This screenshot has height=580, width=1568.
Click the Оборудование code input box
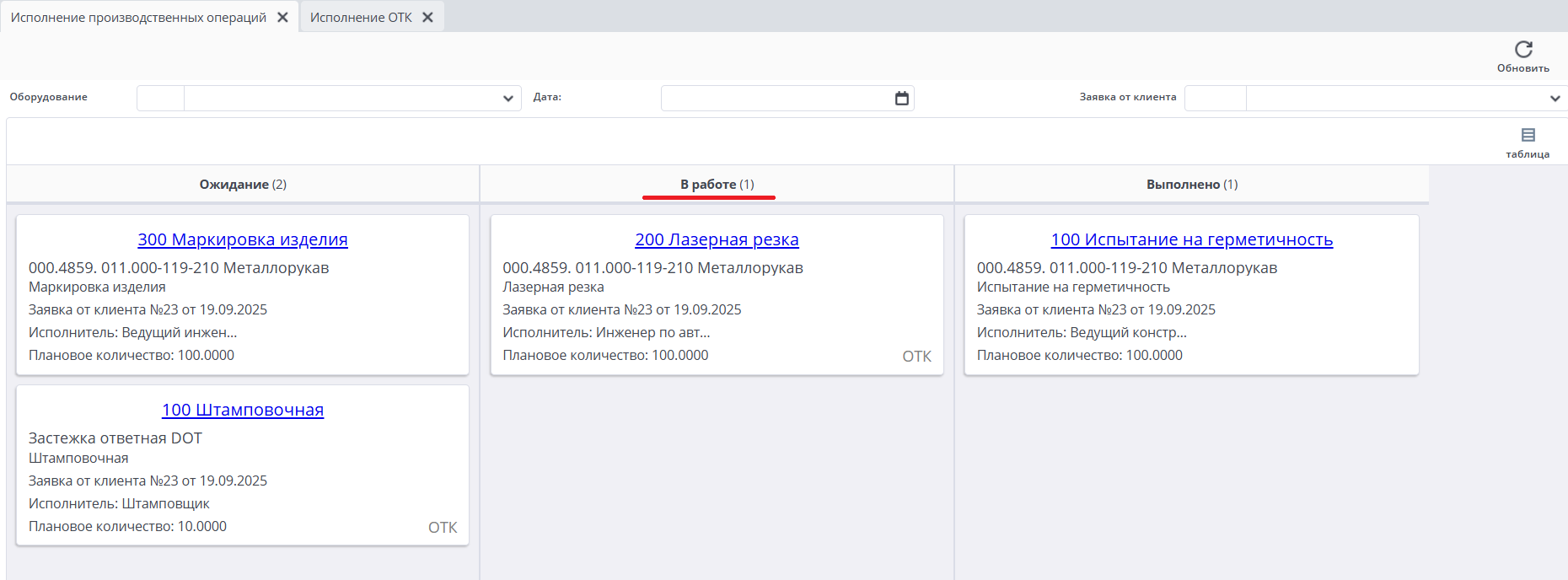(x=160, y=99)
